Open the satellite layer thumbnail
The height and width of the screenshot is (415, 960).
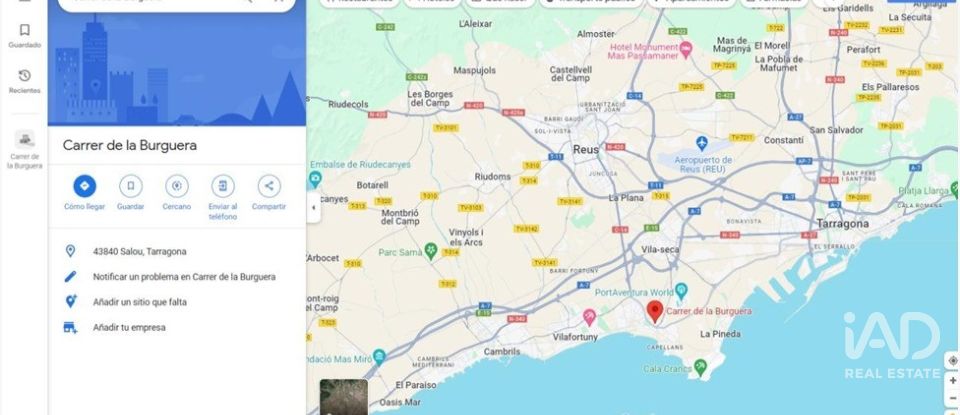[x=343, y=397]
